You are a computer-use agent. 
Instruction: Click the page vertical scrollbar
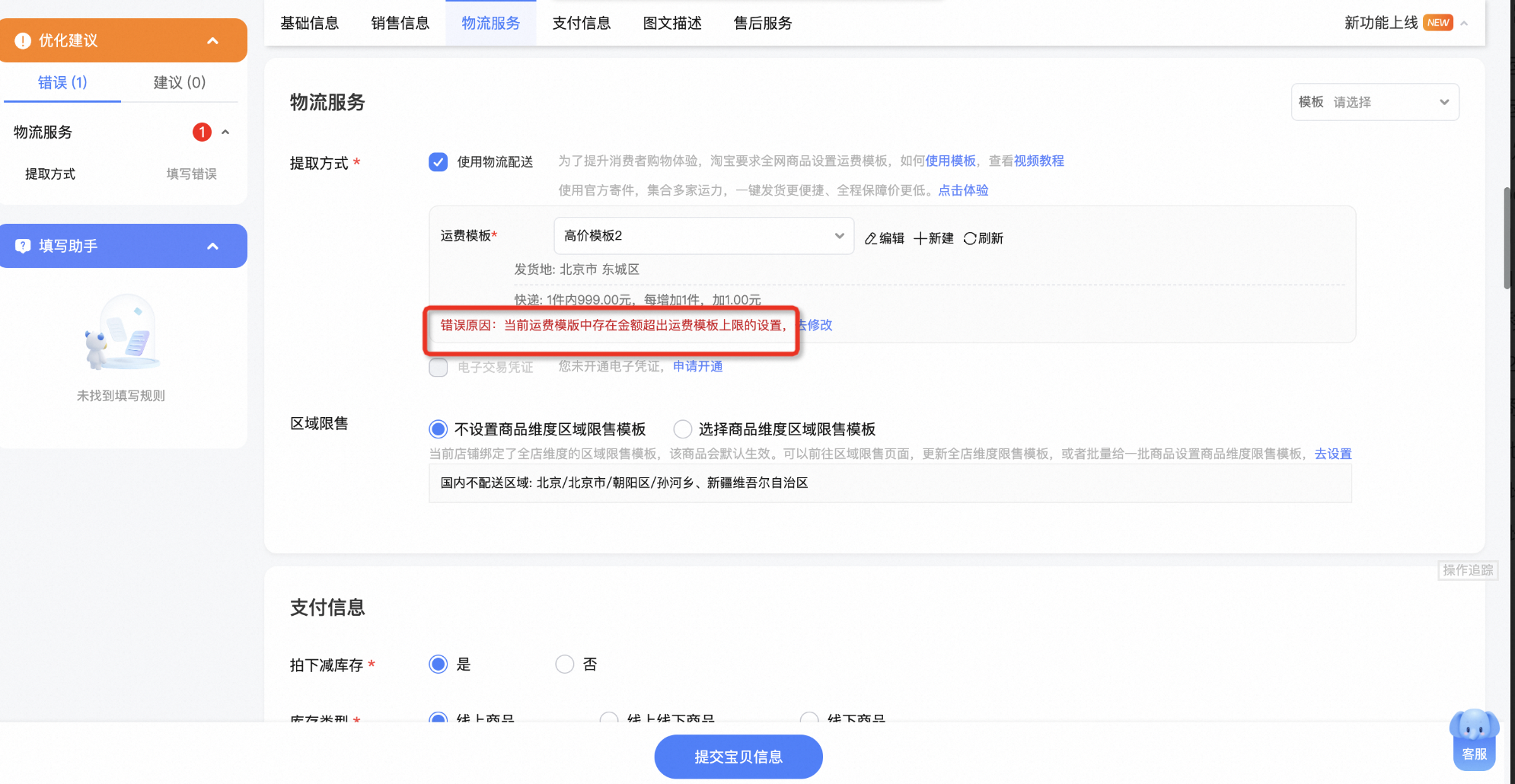[1507, 237]
